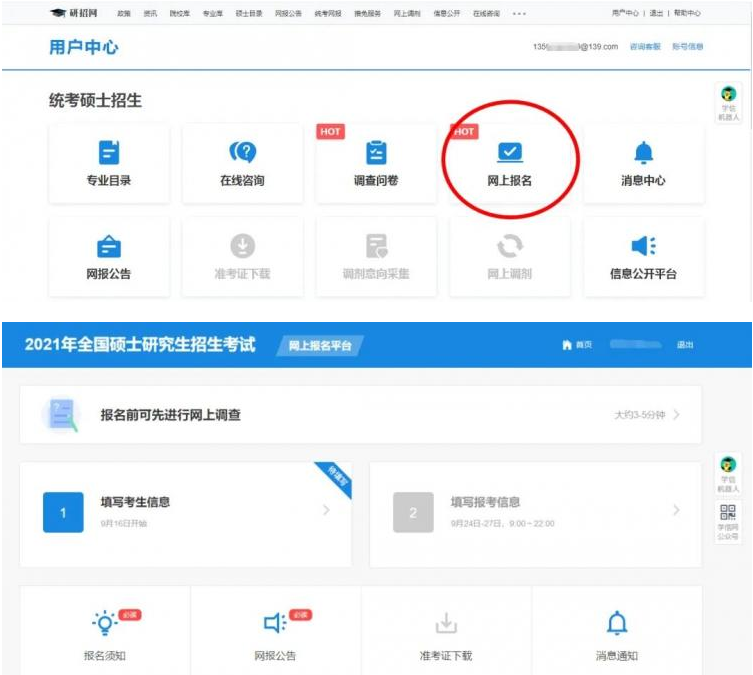Click 退出 in top navigation bar
This screenshot has height=675, width=753.
pos(656,13)
